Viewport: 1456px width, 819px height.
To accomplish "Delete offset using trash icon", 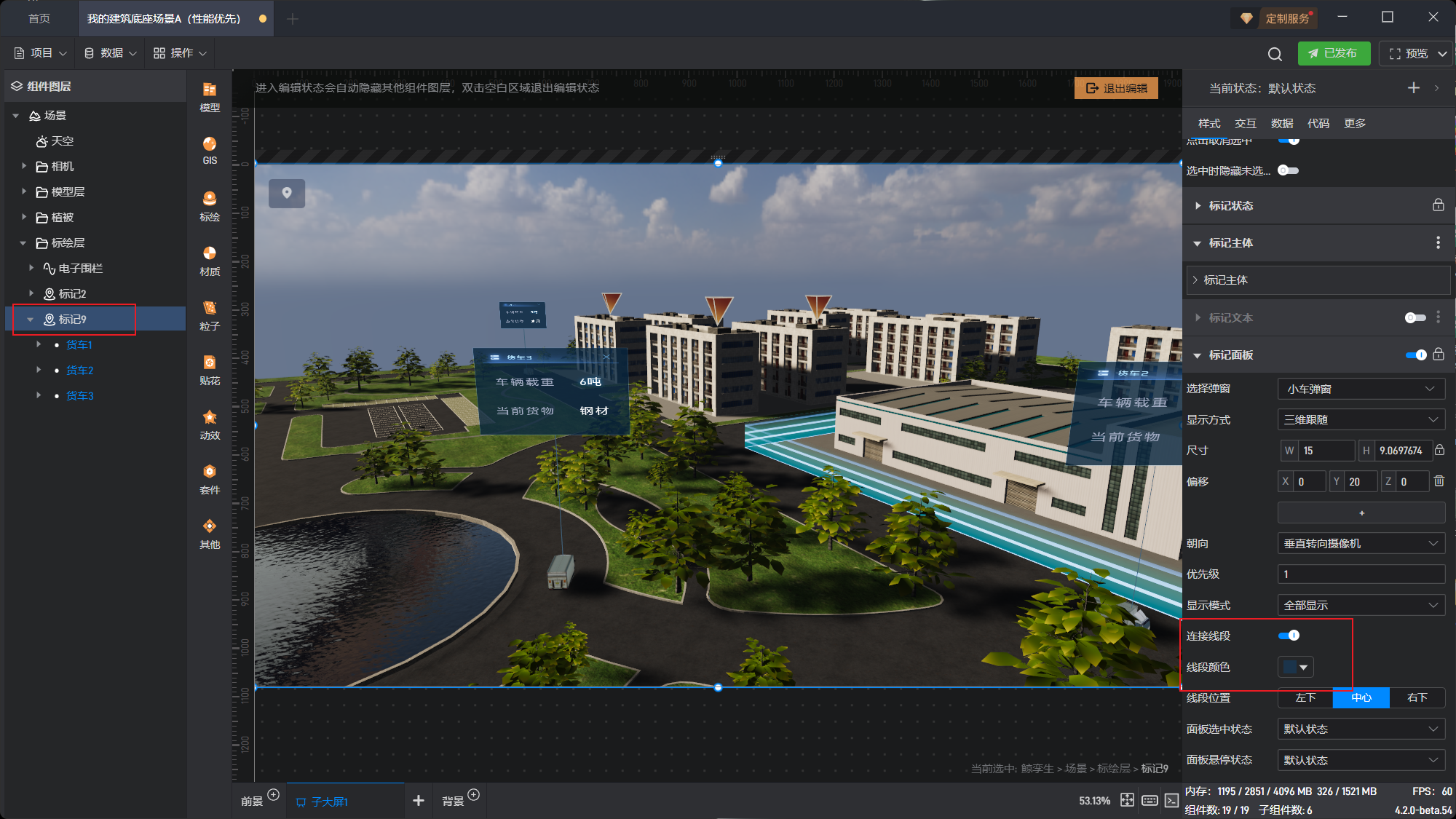I will (1439, 481).
